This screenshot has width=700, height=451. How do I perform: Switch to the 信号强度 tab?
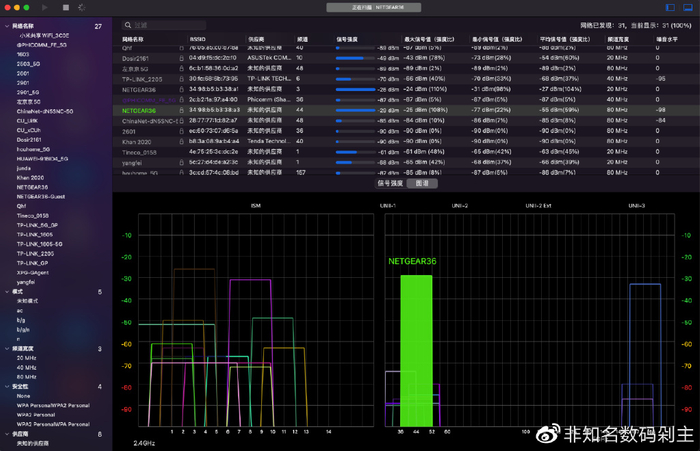(390, 184)
